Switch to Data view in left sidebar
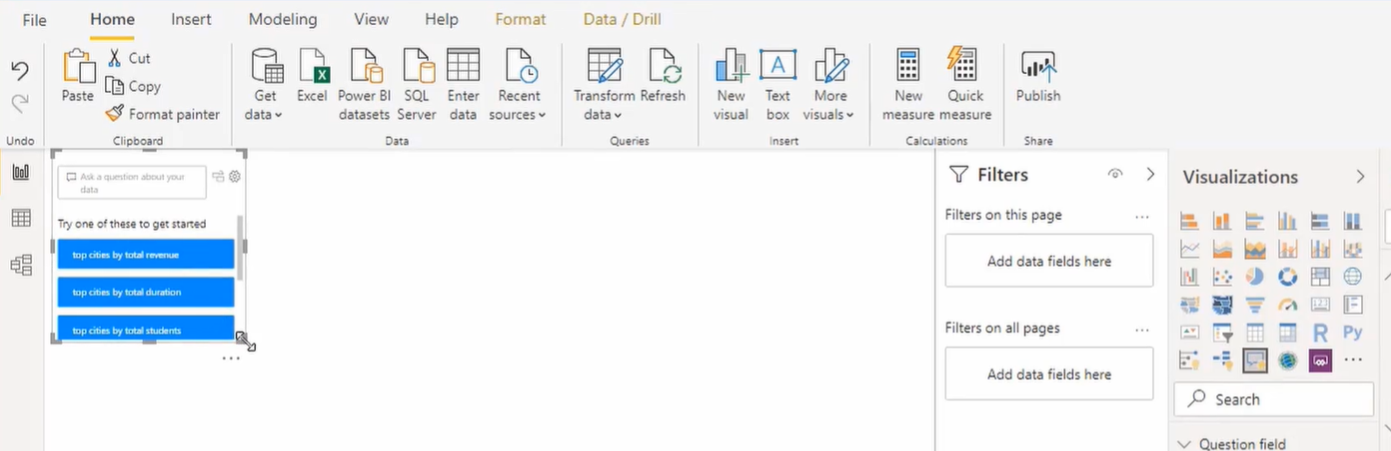1391x451 pixels. 21,218
